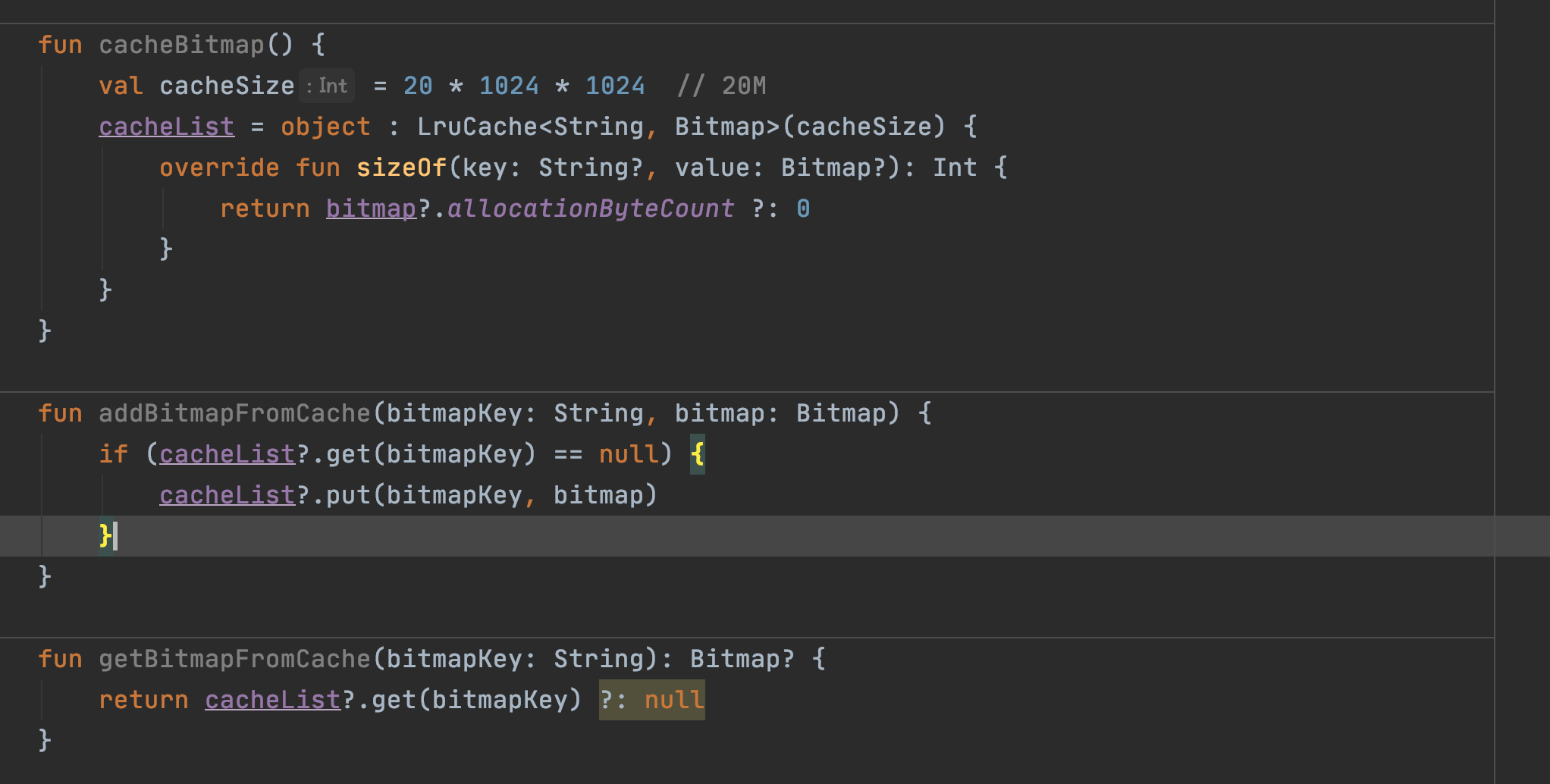
Task: Click the cacheBitmap function name
Action: [181, 45]
